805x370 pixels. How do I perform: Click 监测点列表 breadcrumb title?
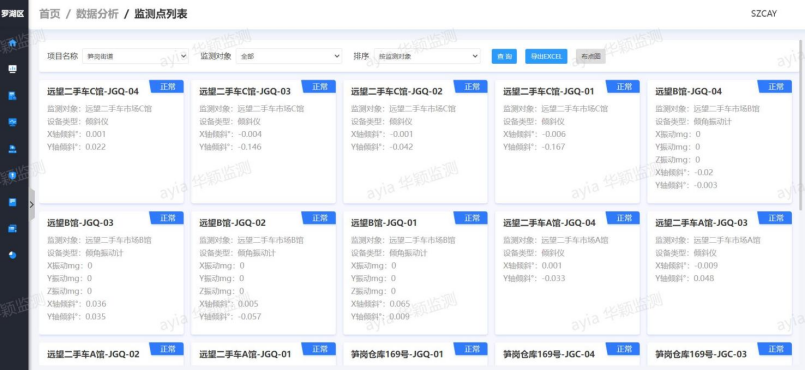(161, 14)
